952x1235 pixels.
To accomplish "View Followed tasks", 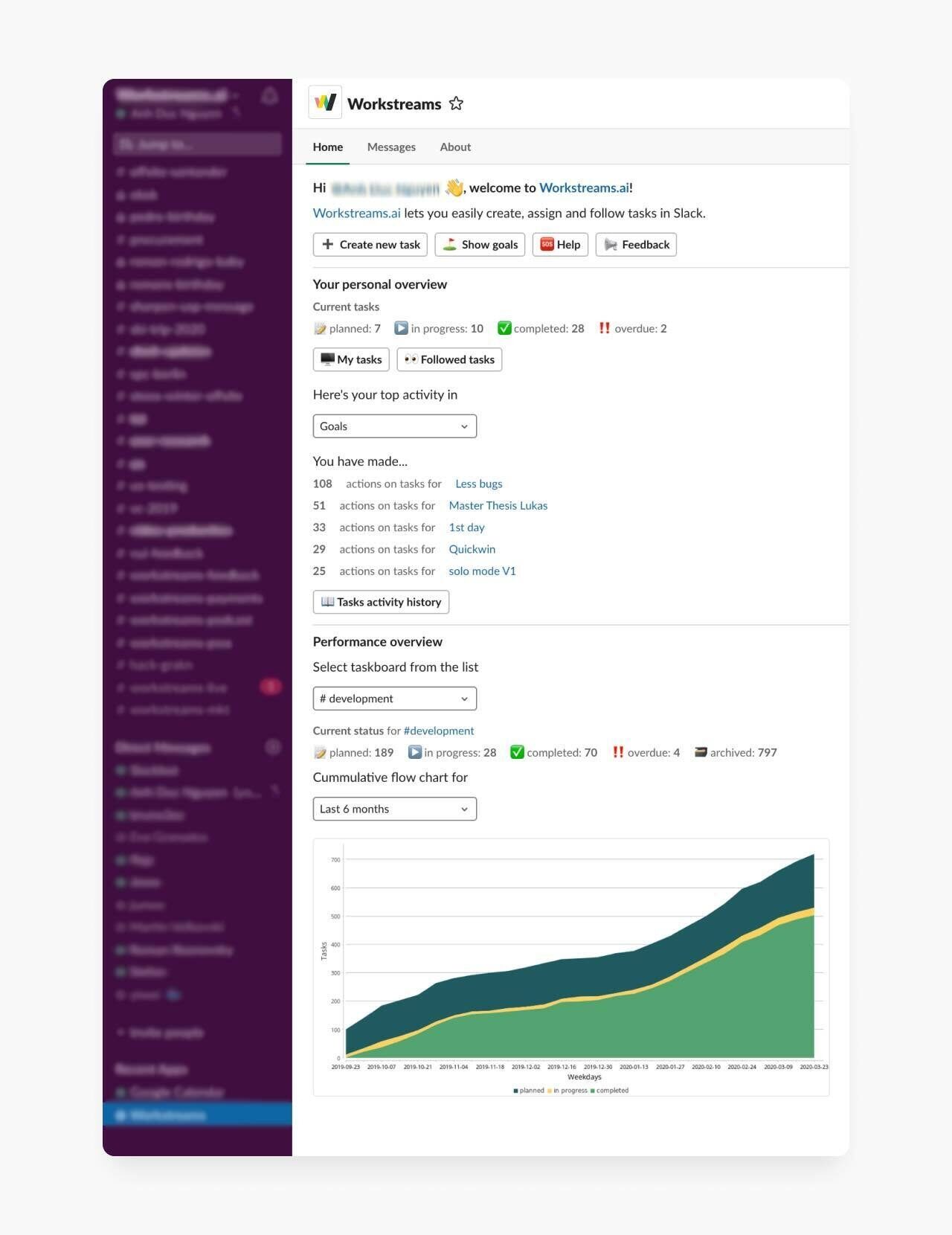I will point(449,359).
